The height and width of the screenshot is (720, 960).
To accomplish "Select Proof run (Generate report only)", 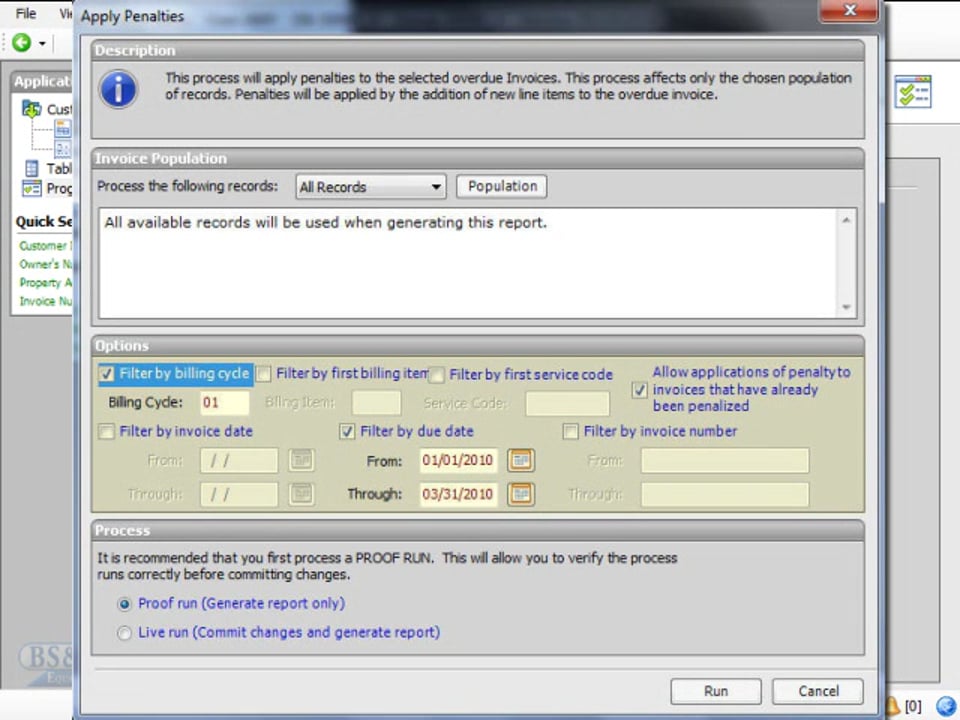I will pyautogui.click(x=124, y=604).
